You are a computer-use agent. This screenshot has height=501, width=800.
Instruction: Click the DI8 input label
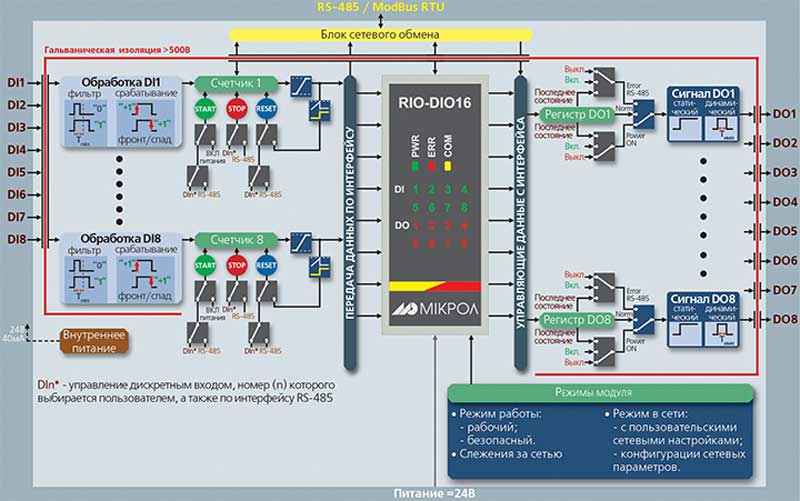click(16, 239)
